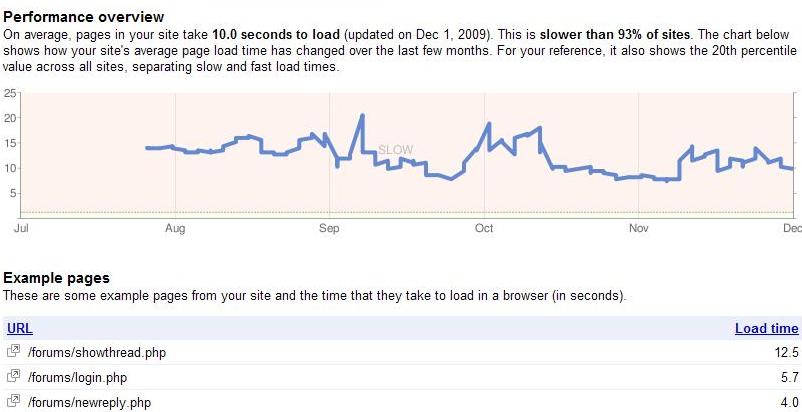Click the Nov label on chart axis
802x412 pixels.
pyautogui.click(x=639, y=229)
